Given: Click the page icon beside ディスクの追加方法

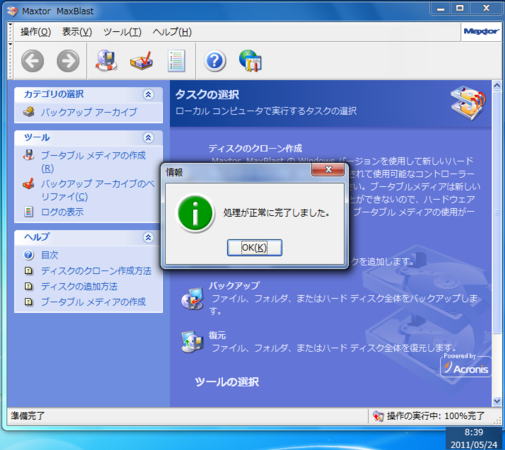Looking at the screenshot, I should [29, 286].
